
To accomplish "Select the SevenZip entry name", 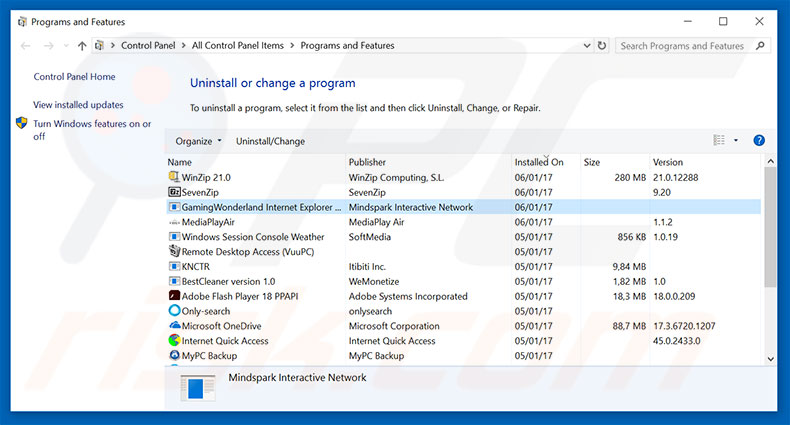I will click(x=200, y=192).
